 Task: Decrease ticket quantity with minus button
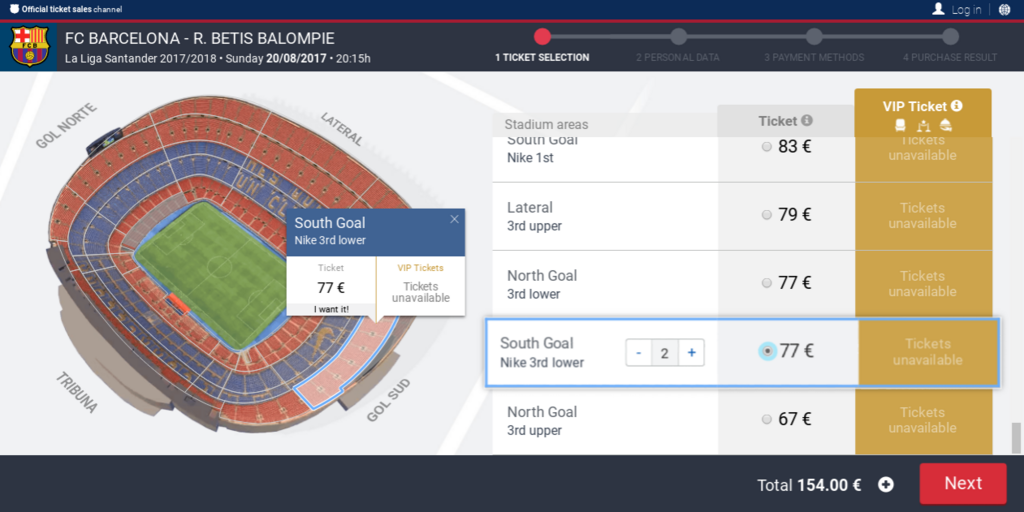coord(639,353)
